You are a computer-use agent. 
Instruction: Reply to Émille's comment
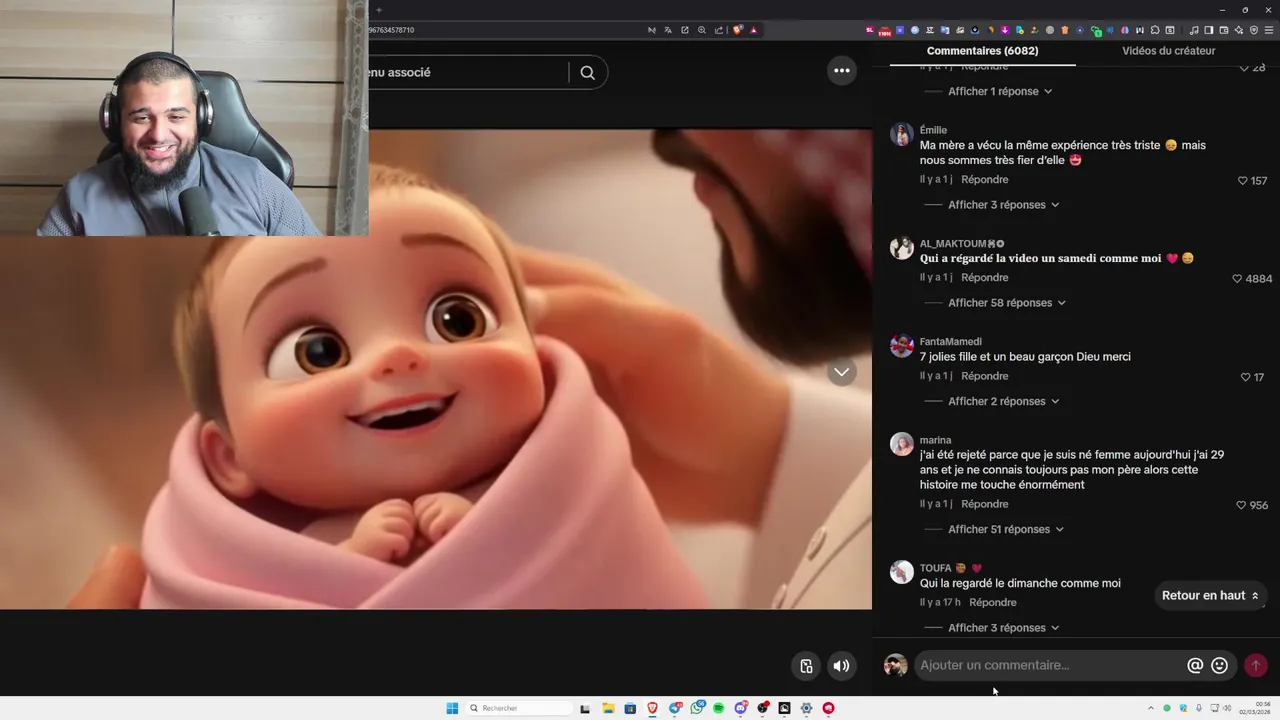pos(985,180)
